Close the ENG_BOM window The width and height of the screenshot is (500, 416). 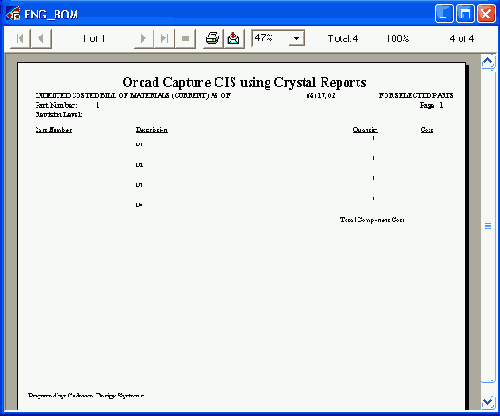(486, 14)
